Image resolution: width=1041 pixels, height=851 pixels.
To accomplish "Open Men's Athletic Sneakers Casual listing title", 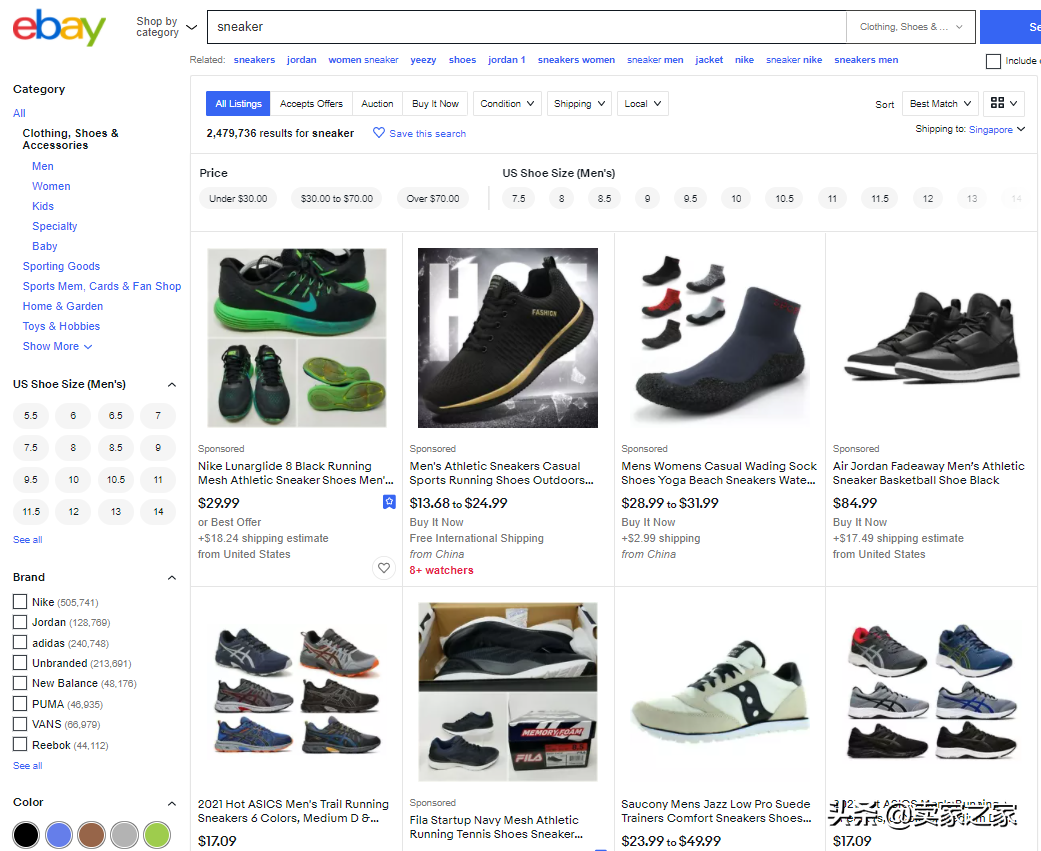I will click(x=501, y=473).
